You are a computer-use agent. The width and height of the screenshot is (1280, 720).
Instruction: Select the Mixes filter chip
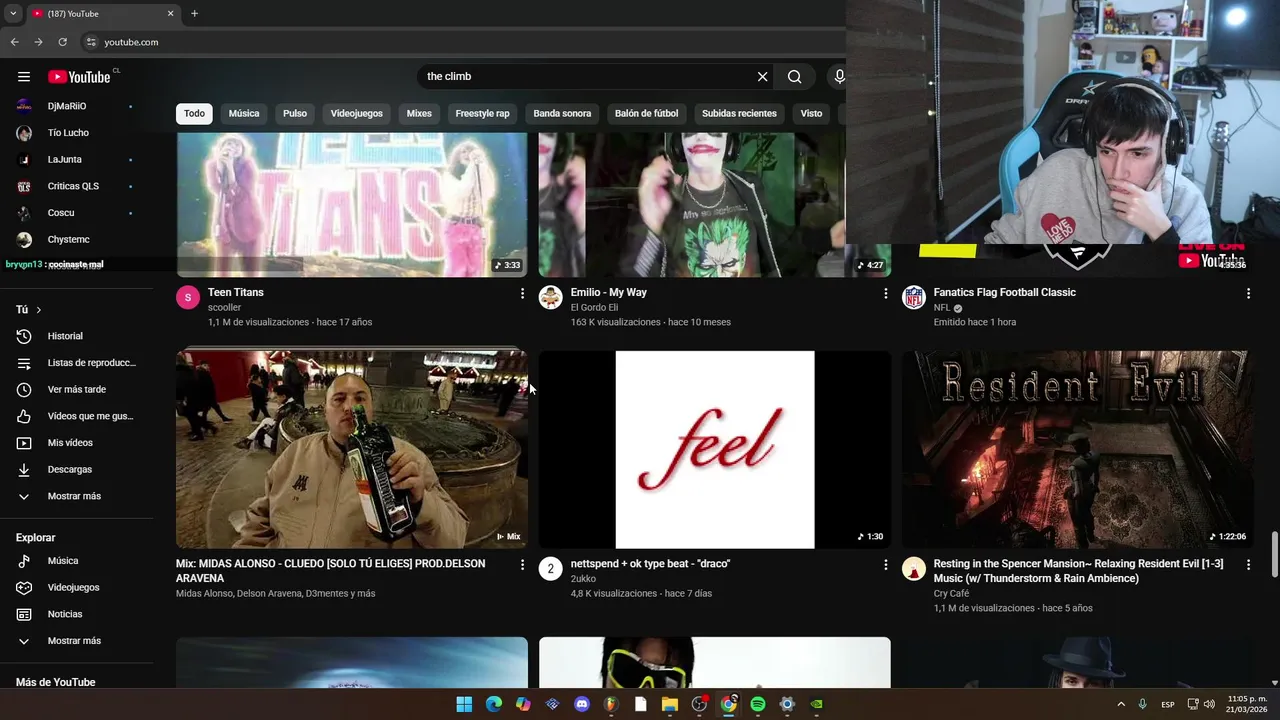click(x=419, y=113)
